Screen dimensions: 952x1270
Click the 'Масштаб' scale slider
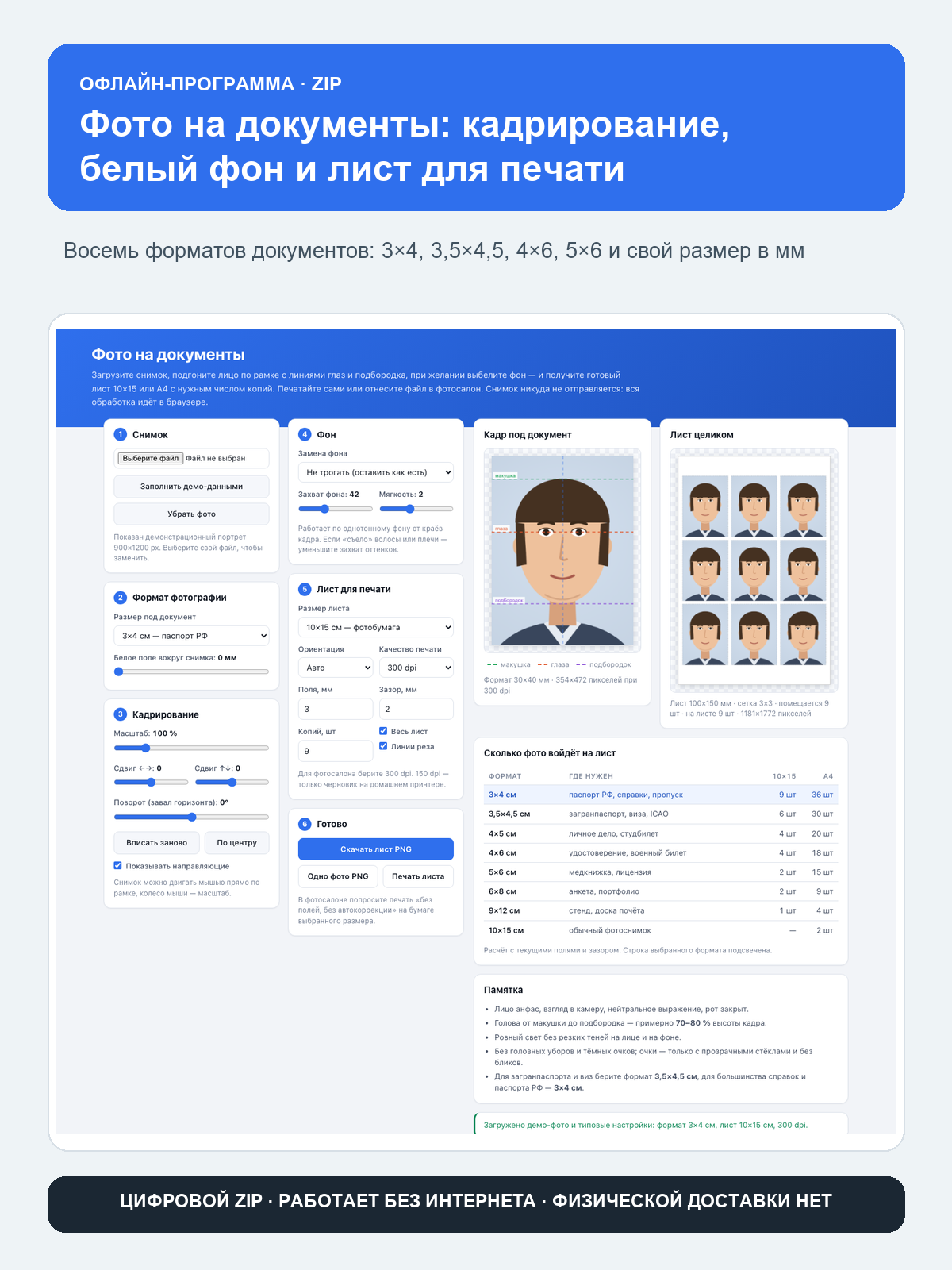click(191, 748)
